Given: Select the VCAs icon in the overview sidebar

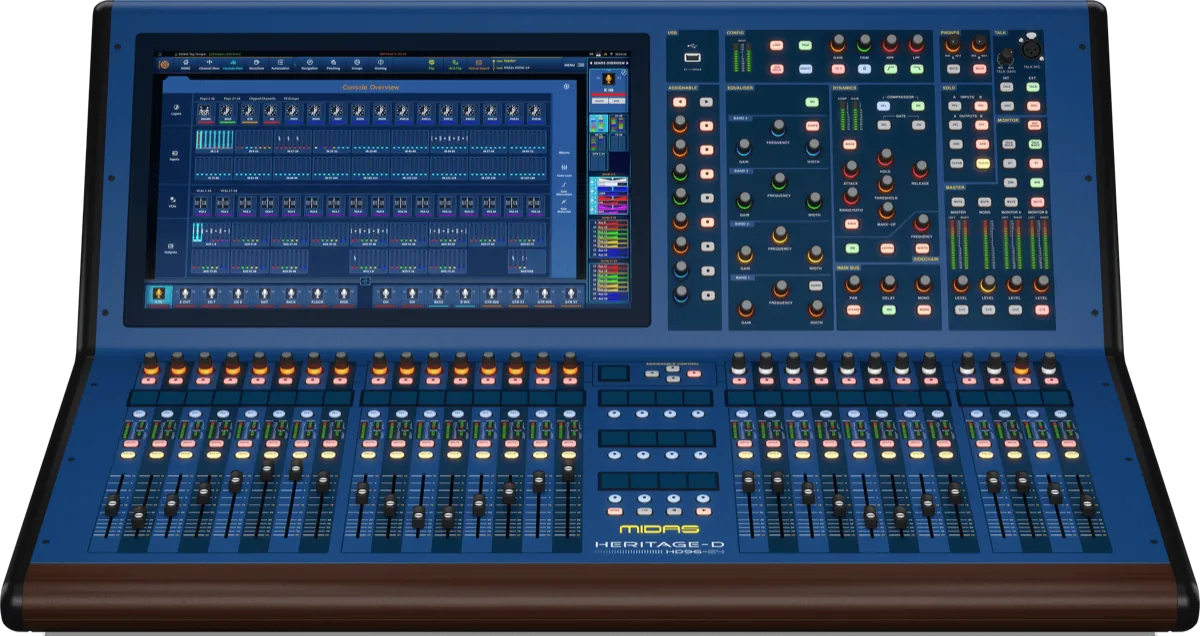Looking at the screenshot, I should tap(172, 201).
